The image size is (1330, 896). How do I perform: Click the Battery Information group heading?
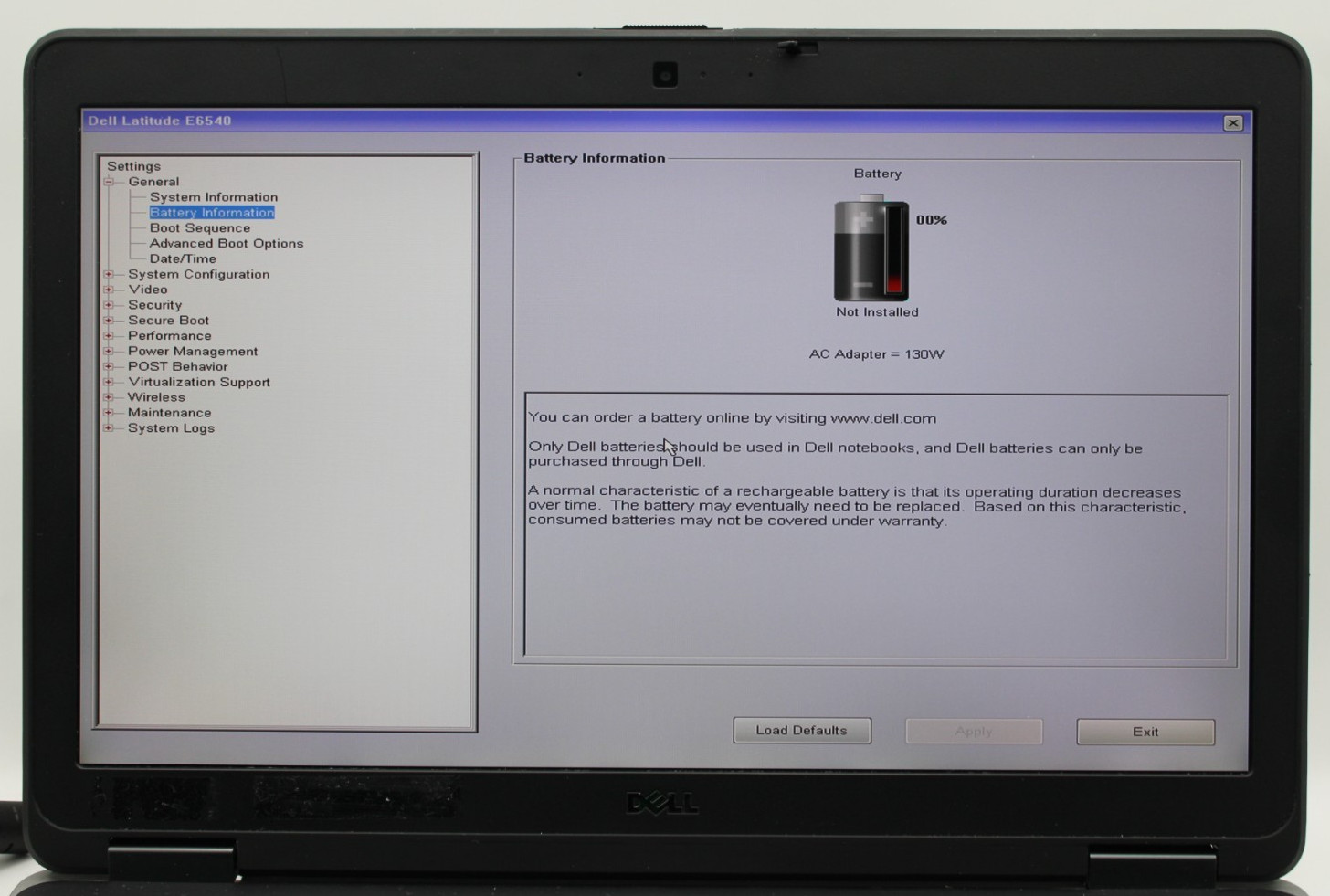[595, 158]
